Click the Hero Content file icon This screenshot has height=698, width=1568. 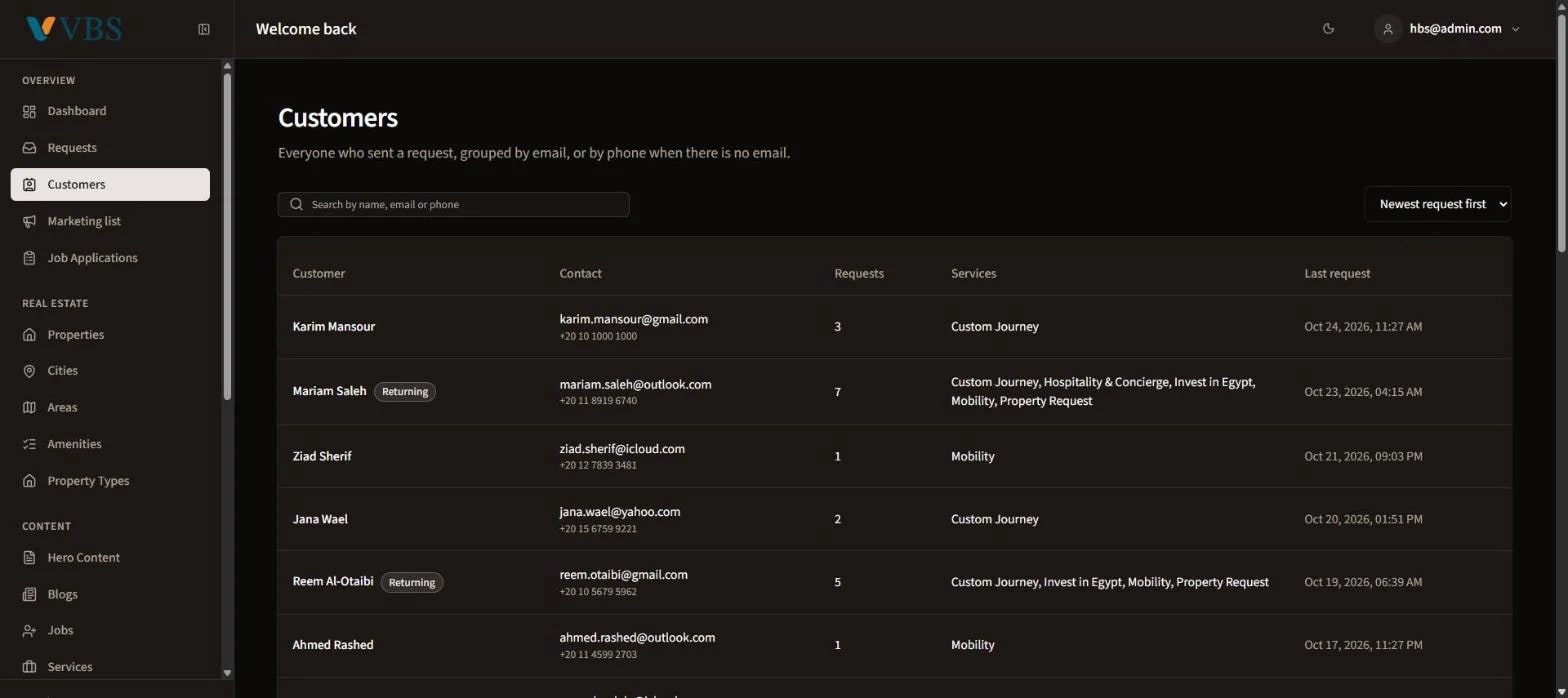[x=29, y=557]
